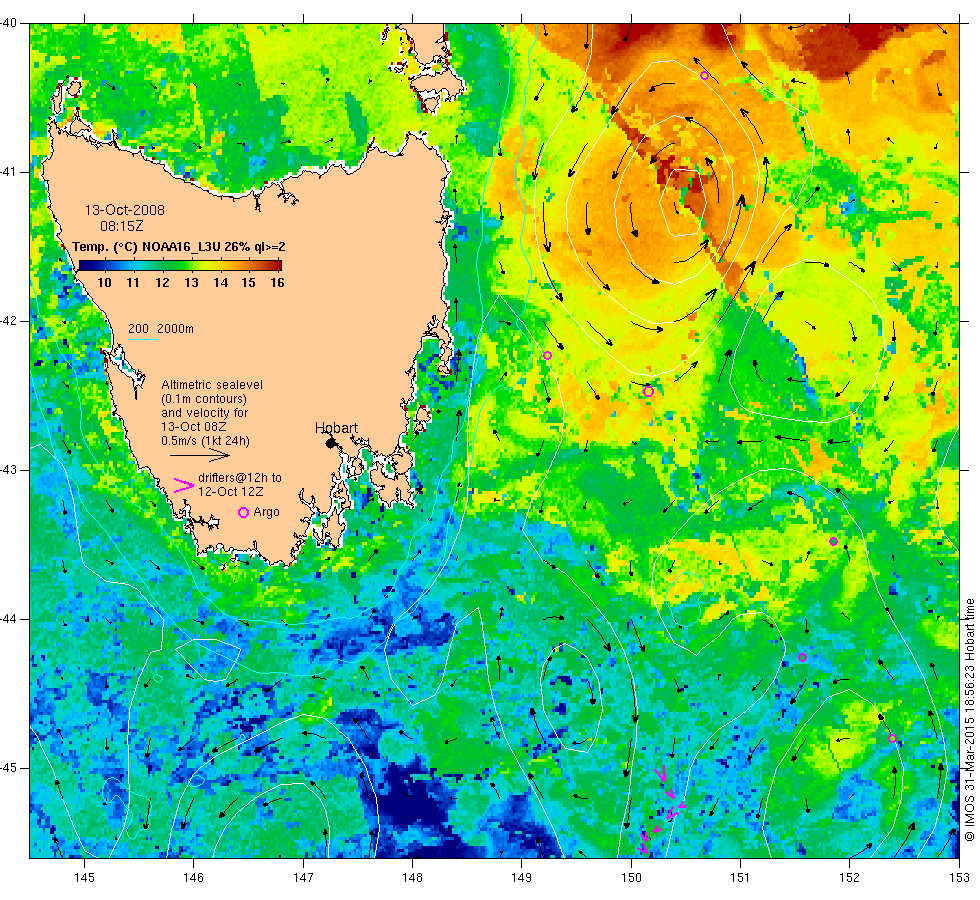Click the y-axis latitude label -43
Image resolution: width=980 pixels, height=900 pixels.
pyautogui.click(x=9, y=470)
